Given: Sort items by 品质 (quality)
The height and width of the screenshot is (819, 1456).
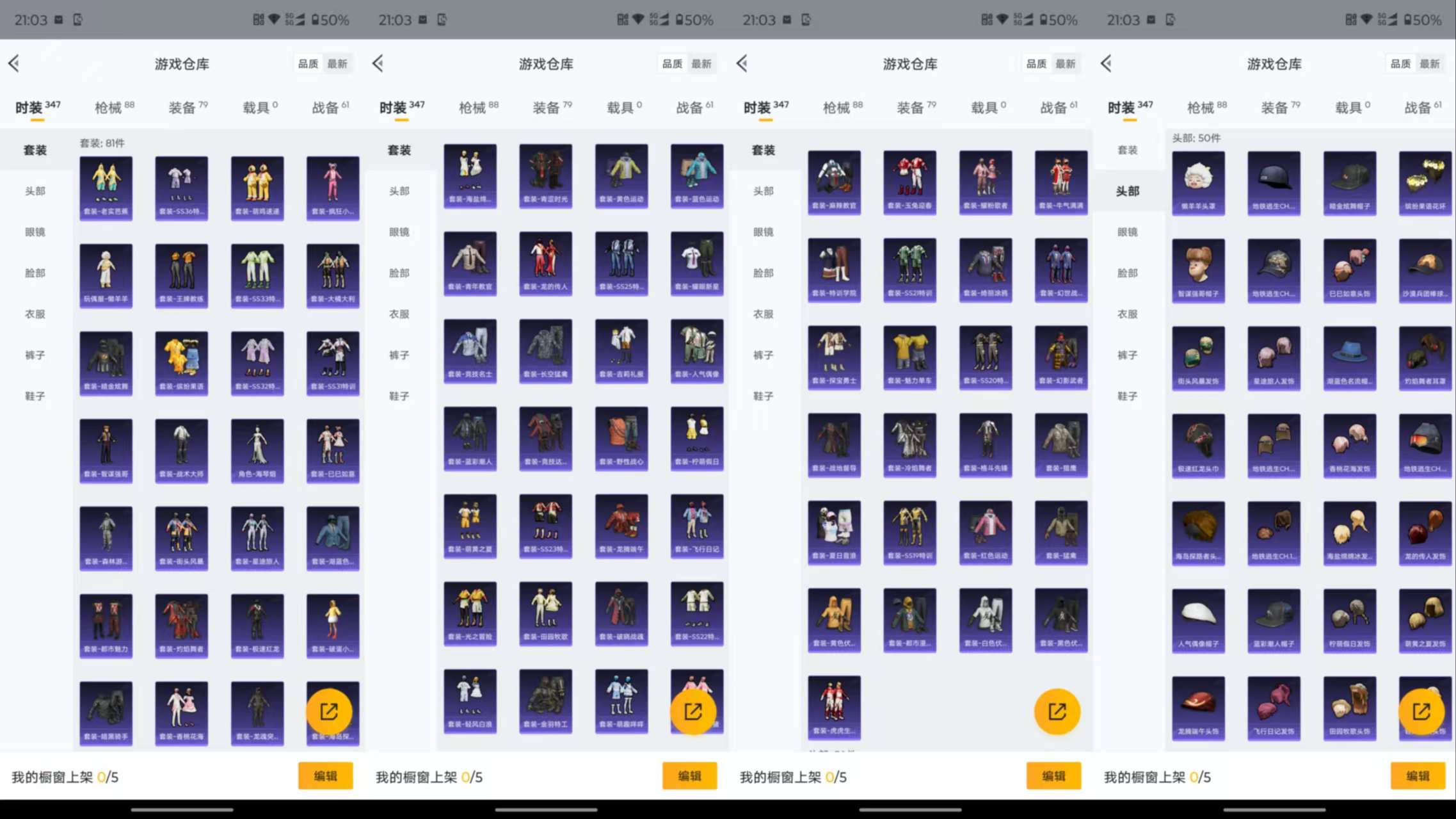Looking at the screenshot, I should coord(310,63).
